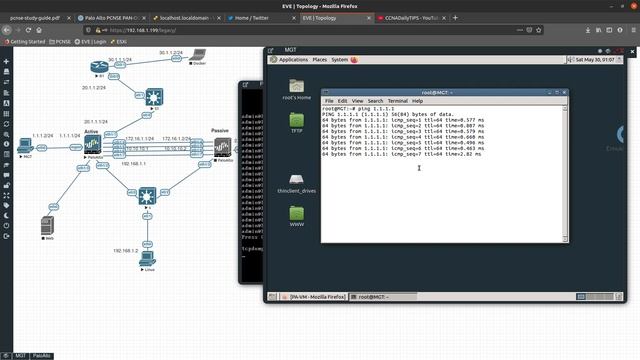Switch to Home / Twitter tab

[x=261, y=18]
